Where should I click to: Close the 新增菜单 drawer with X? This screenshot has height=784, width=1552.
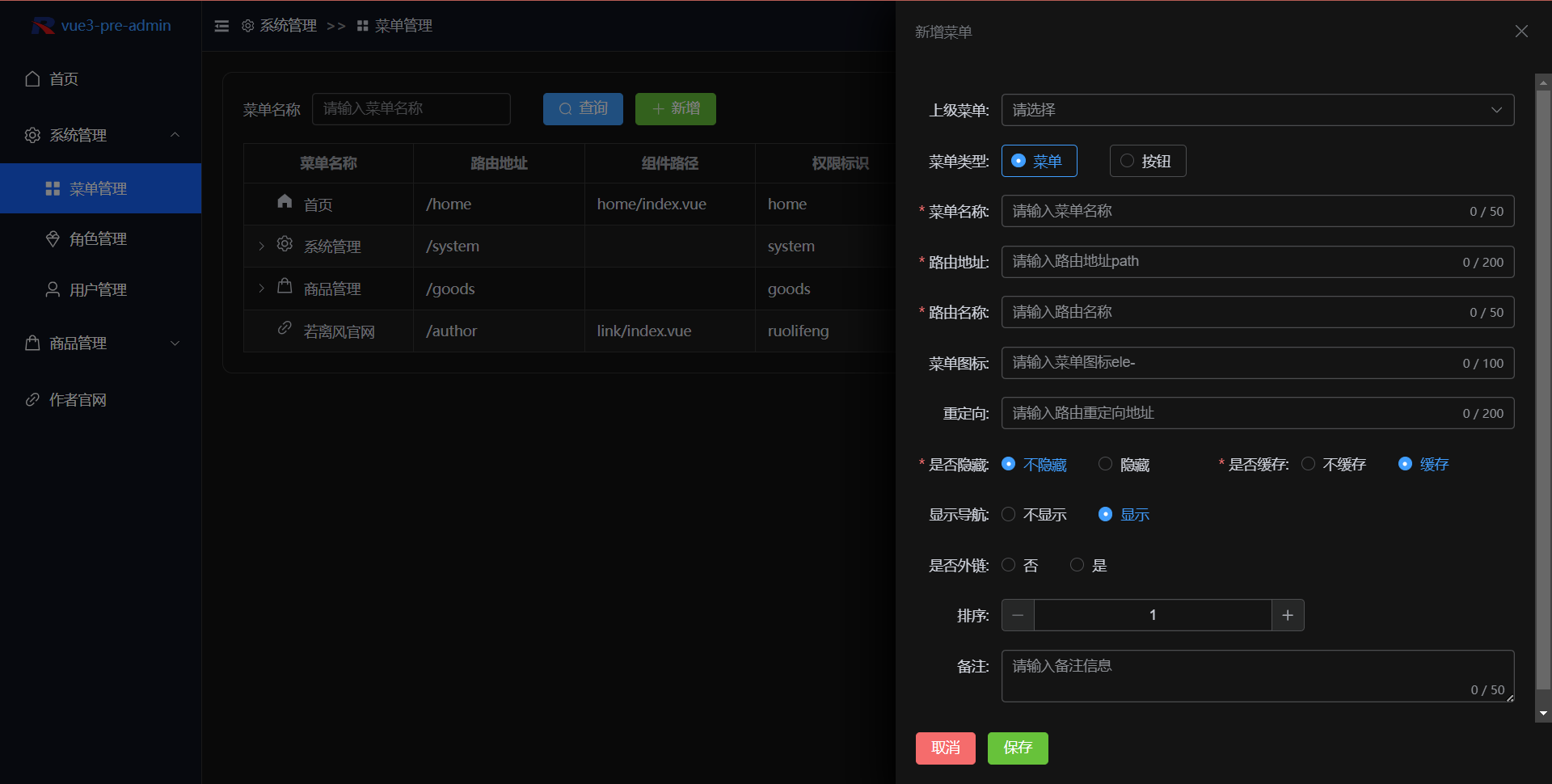[x=1521, y=31]
